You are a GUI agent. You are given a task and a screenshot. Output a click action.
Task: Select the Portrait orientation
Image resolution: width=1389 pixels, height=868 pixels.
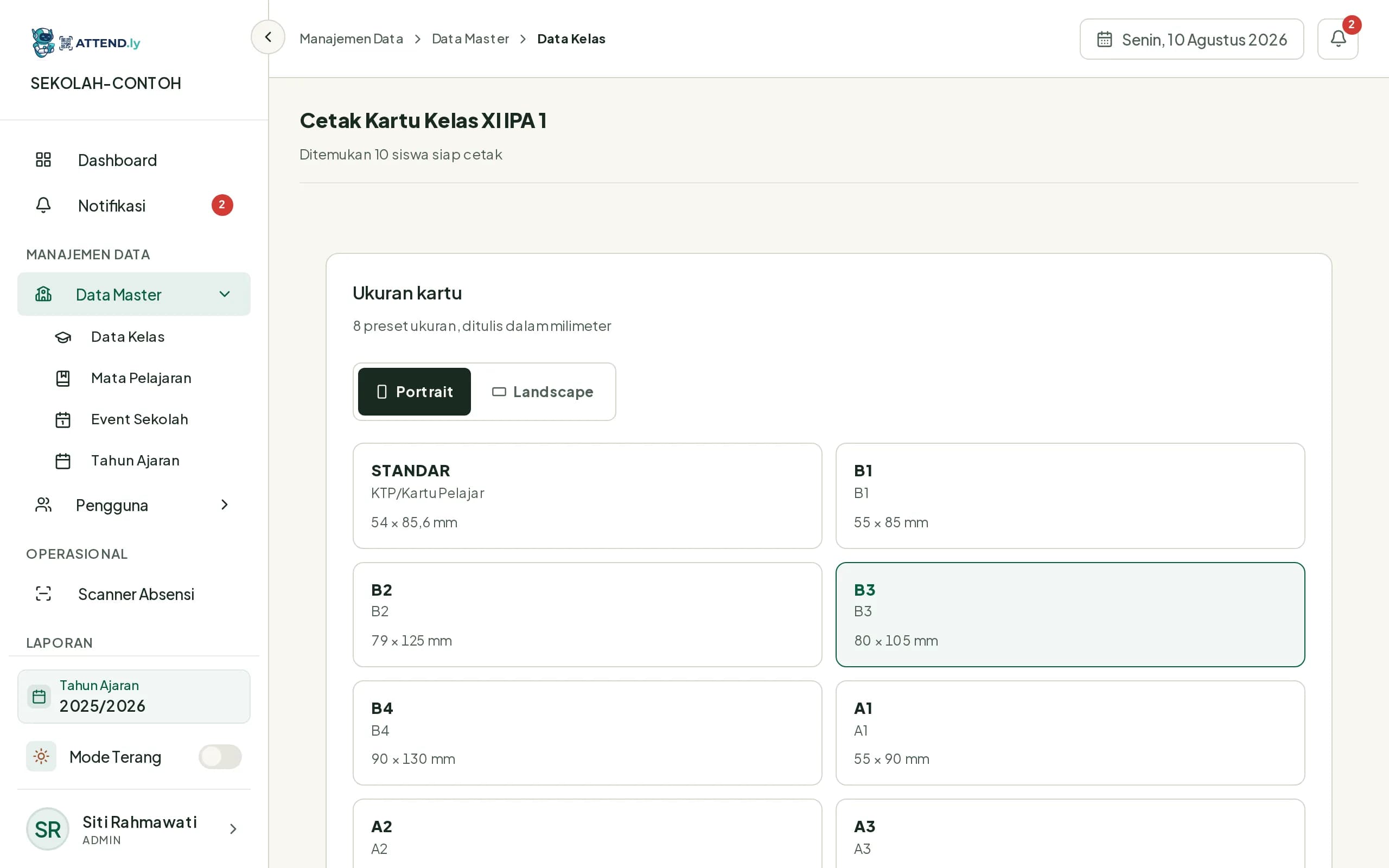pos(415,392)
